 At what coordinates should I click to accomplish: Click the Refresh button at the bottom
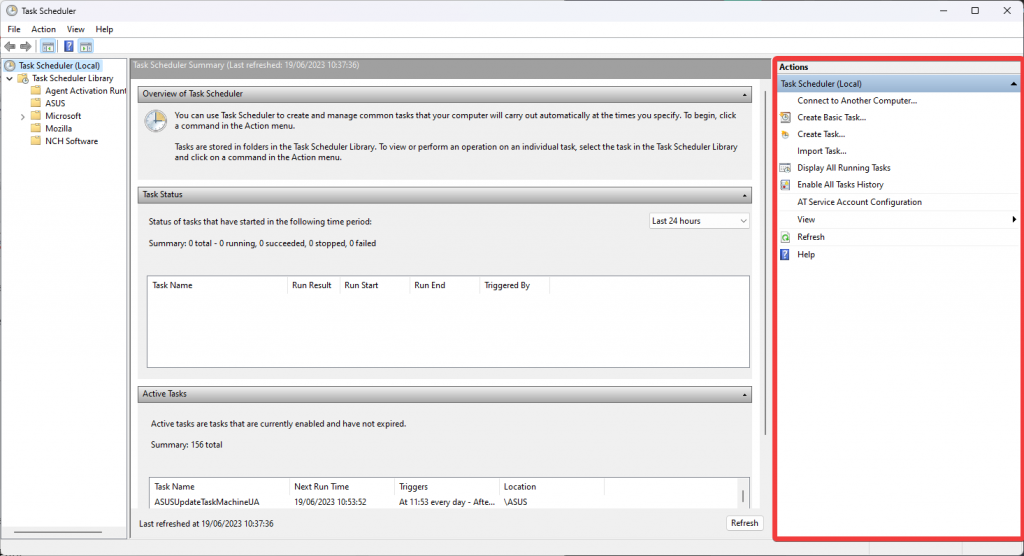(x=744, y=523)
